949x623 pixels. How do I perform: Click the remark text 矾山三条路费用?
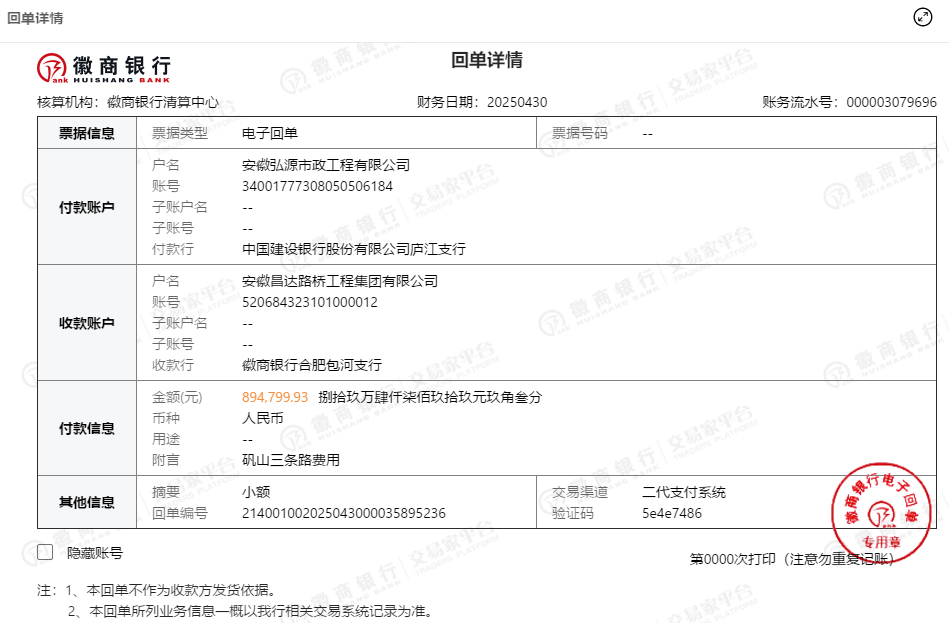(291, 460)
